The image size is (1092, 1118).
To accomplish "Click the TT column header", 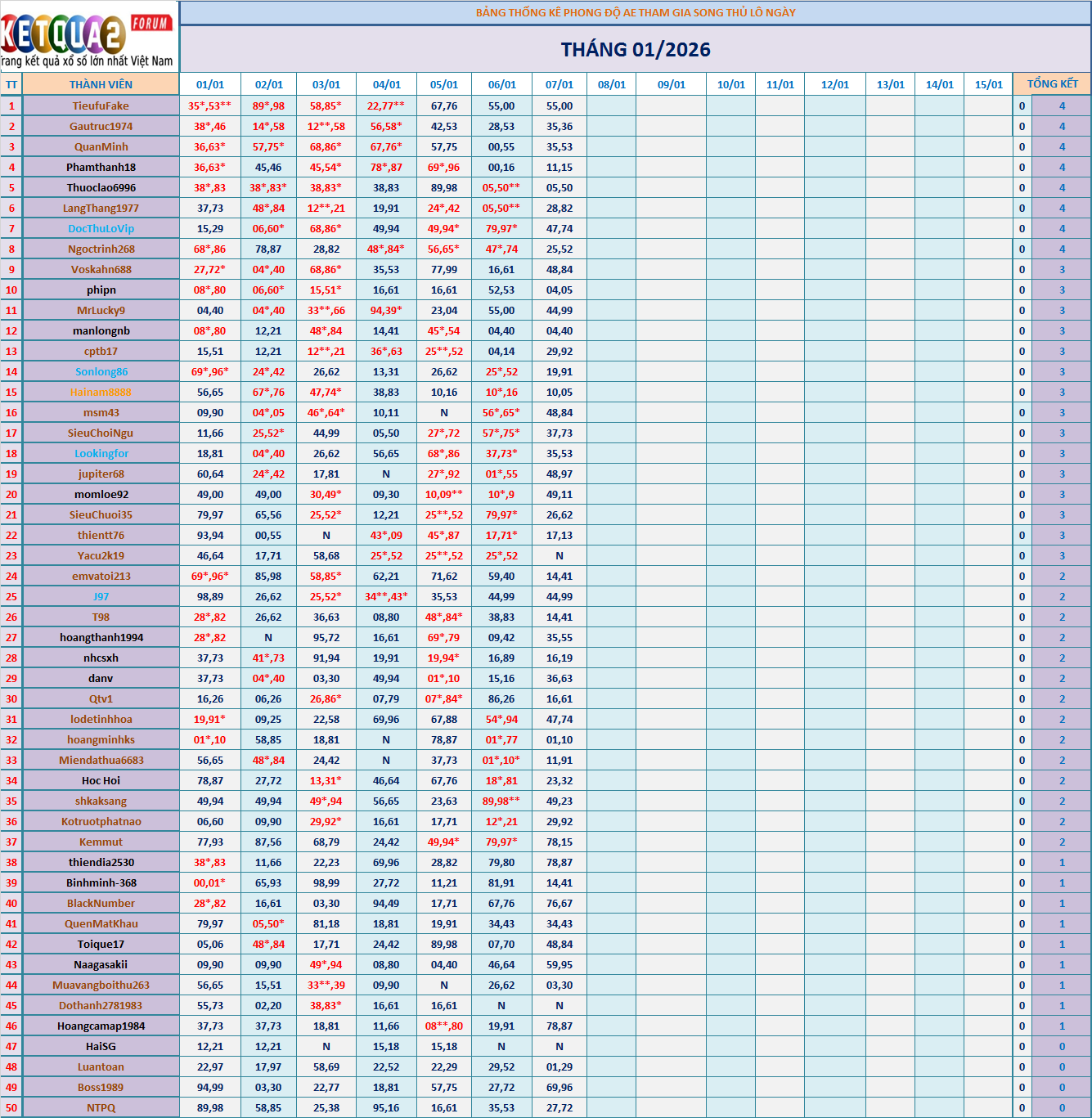I will 11,84.
